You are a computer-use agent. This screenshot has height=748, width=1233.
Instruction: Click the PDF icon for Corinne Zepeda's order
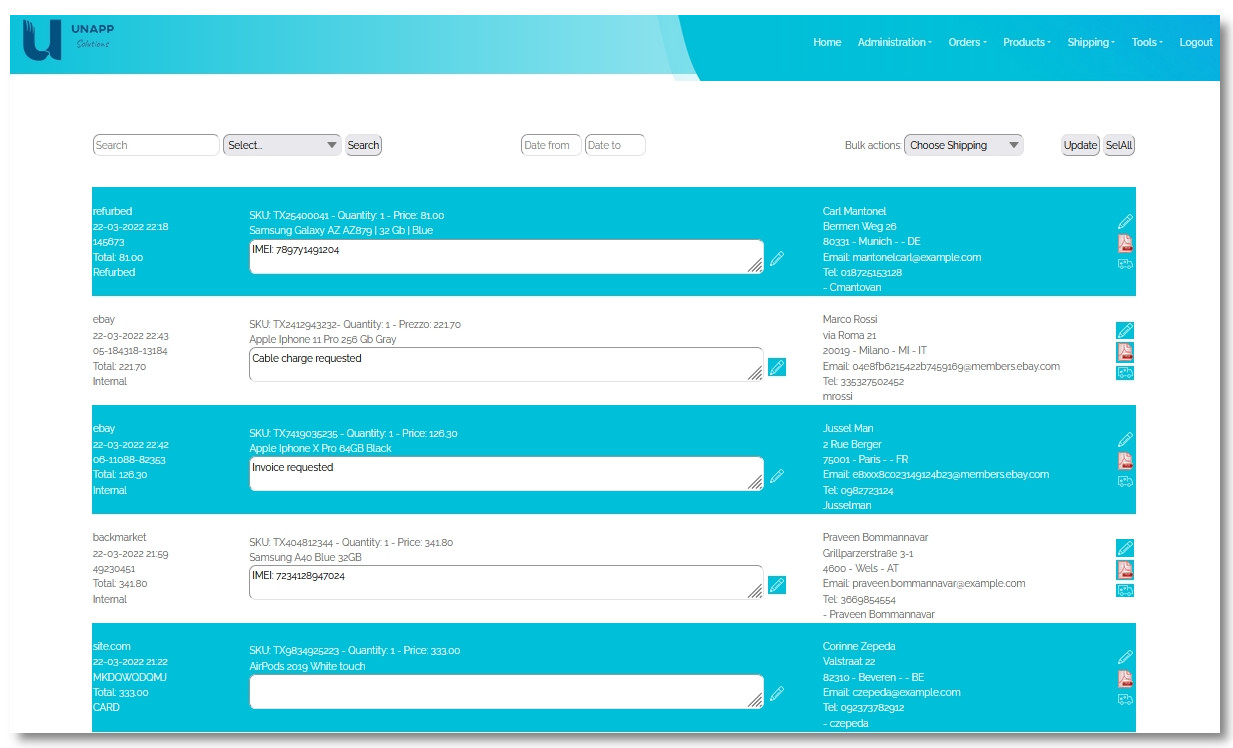[x=1125, y=679]
